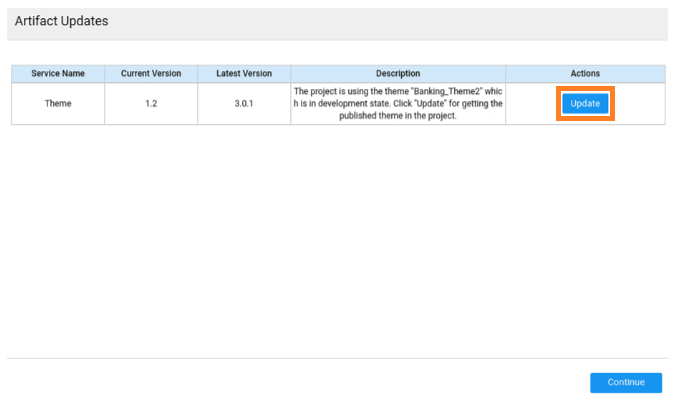
Task: Click the latest version value 3.0.1
Action: click(x=243, y=104)
